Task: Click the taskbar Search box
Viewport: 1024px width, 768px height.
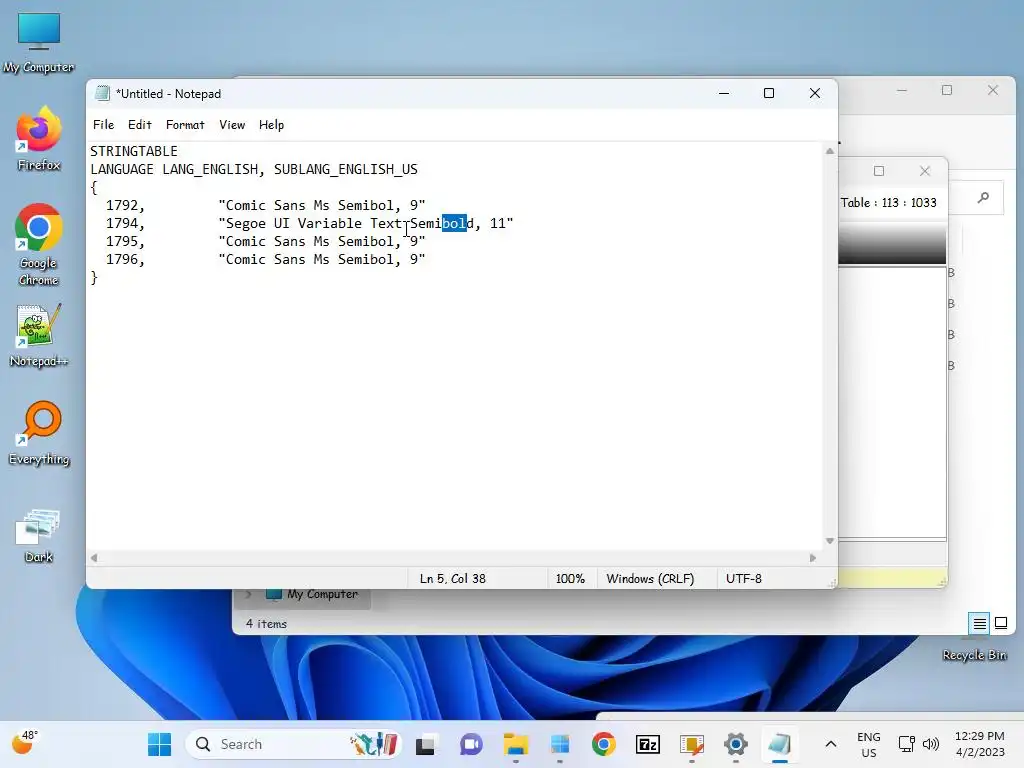Action: 294,744
